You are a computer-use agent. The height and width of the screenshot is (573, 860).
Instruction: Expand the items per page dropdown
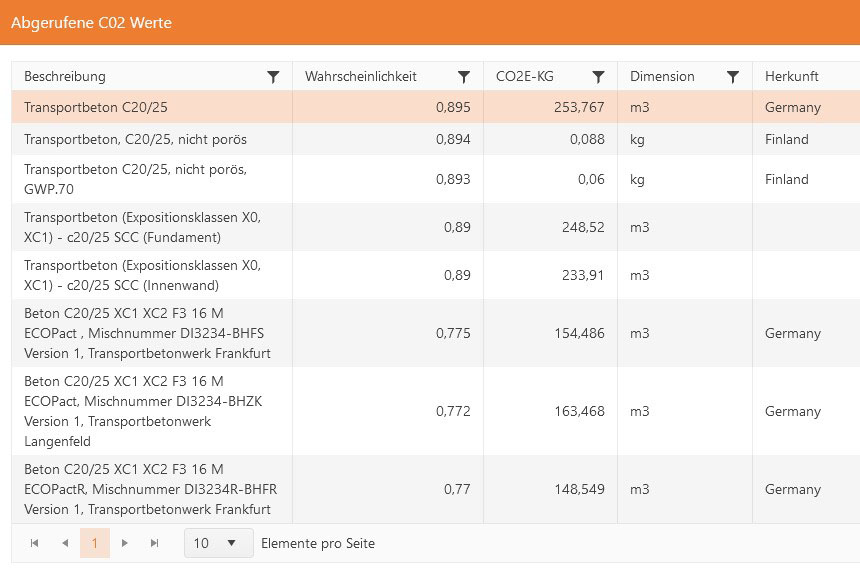pyautogui.click(x=218, y=543)
